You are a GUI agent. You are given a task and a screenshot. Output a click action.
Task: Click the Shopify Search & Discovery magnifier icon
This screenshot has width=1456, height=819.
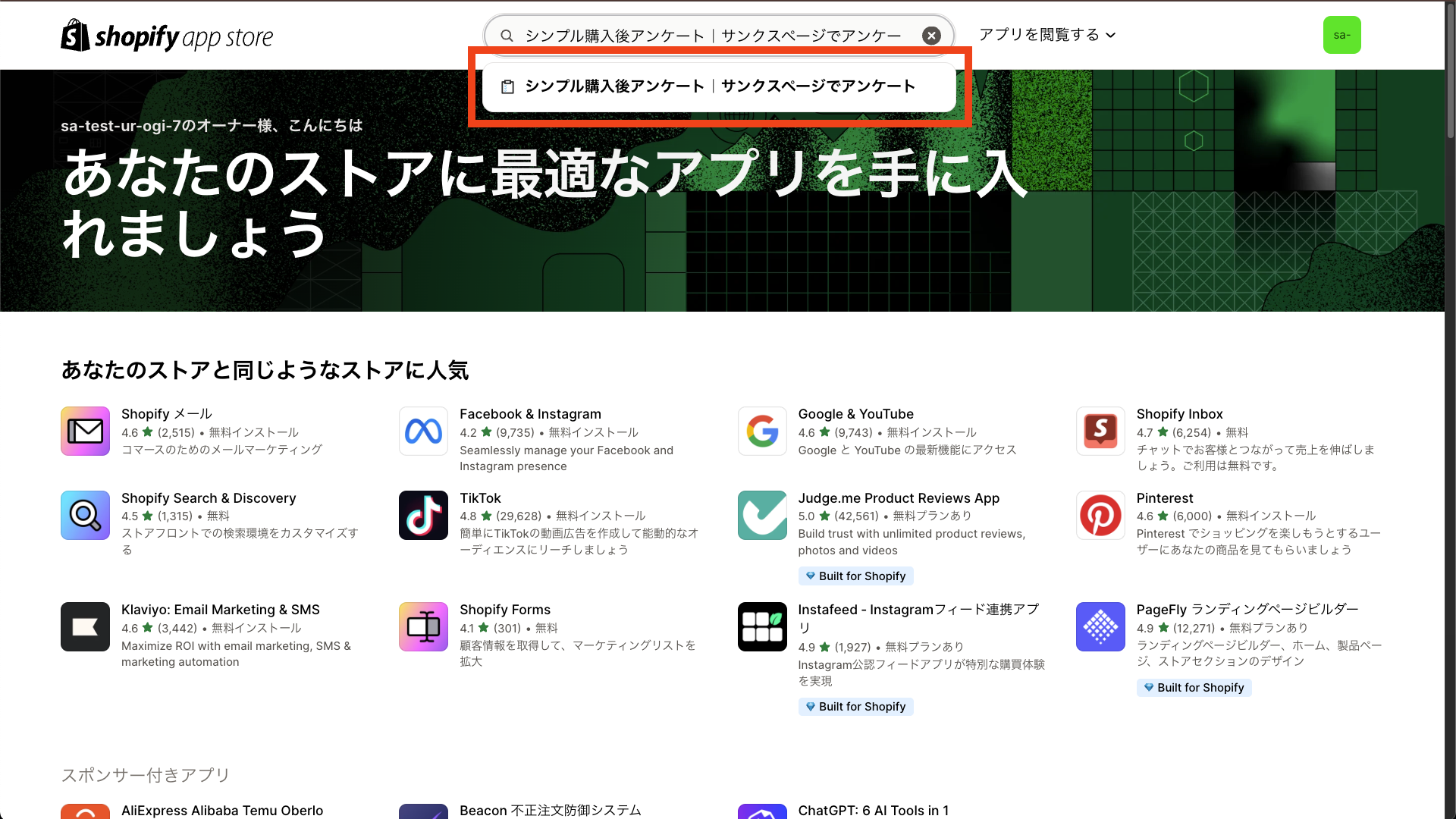[x=84, y=515]
